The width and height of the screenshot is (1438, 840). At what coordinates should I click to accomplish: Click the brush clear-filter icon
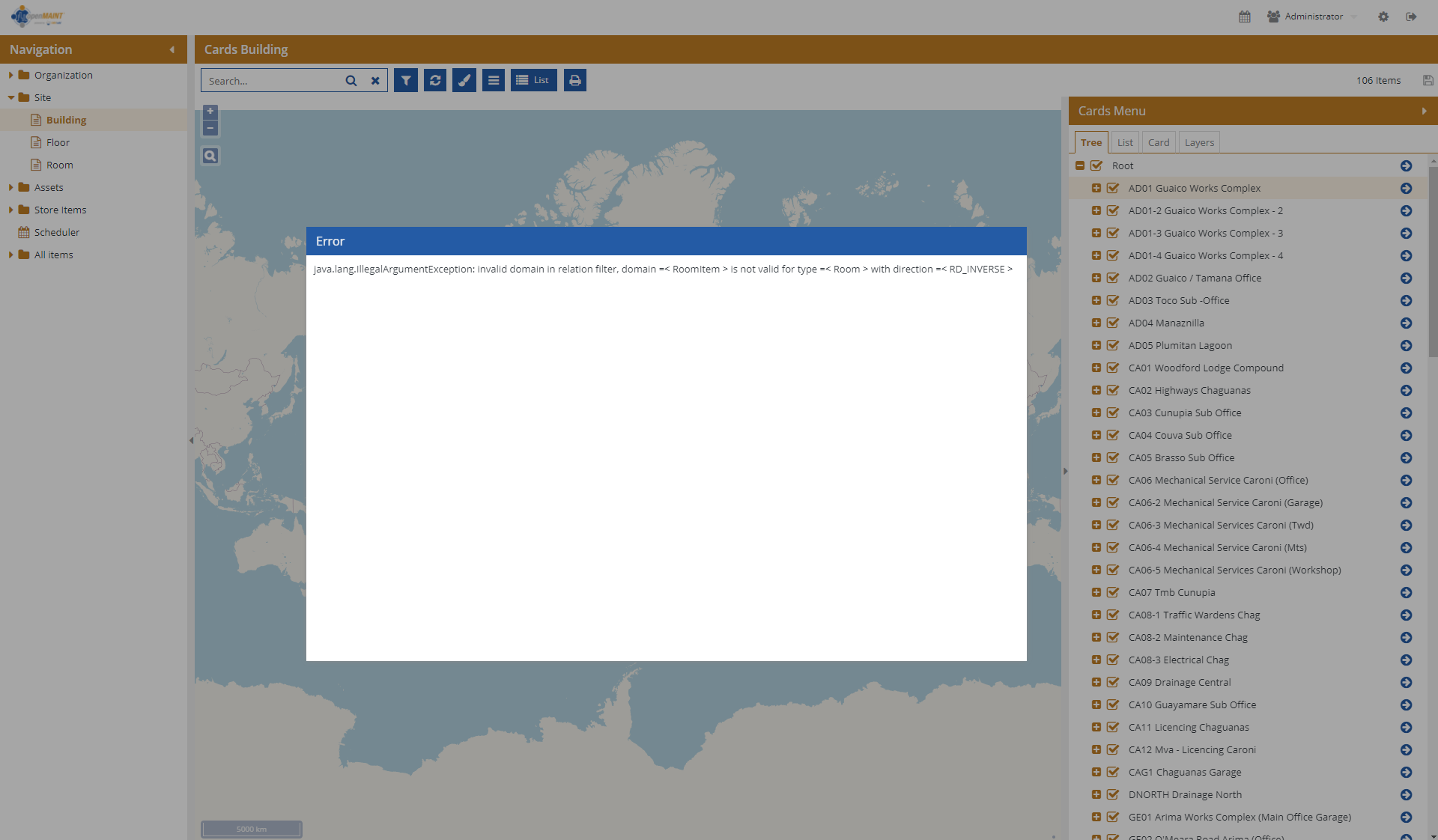click(464, 80)
